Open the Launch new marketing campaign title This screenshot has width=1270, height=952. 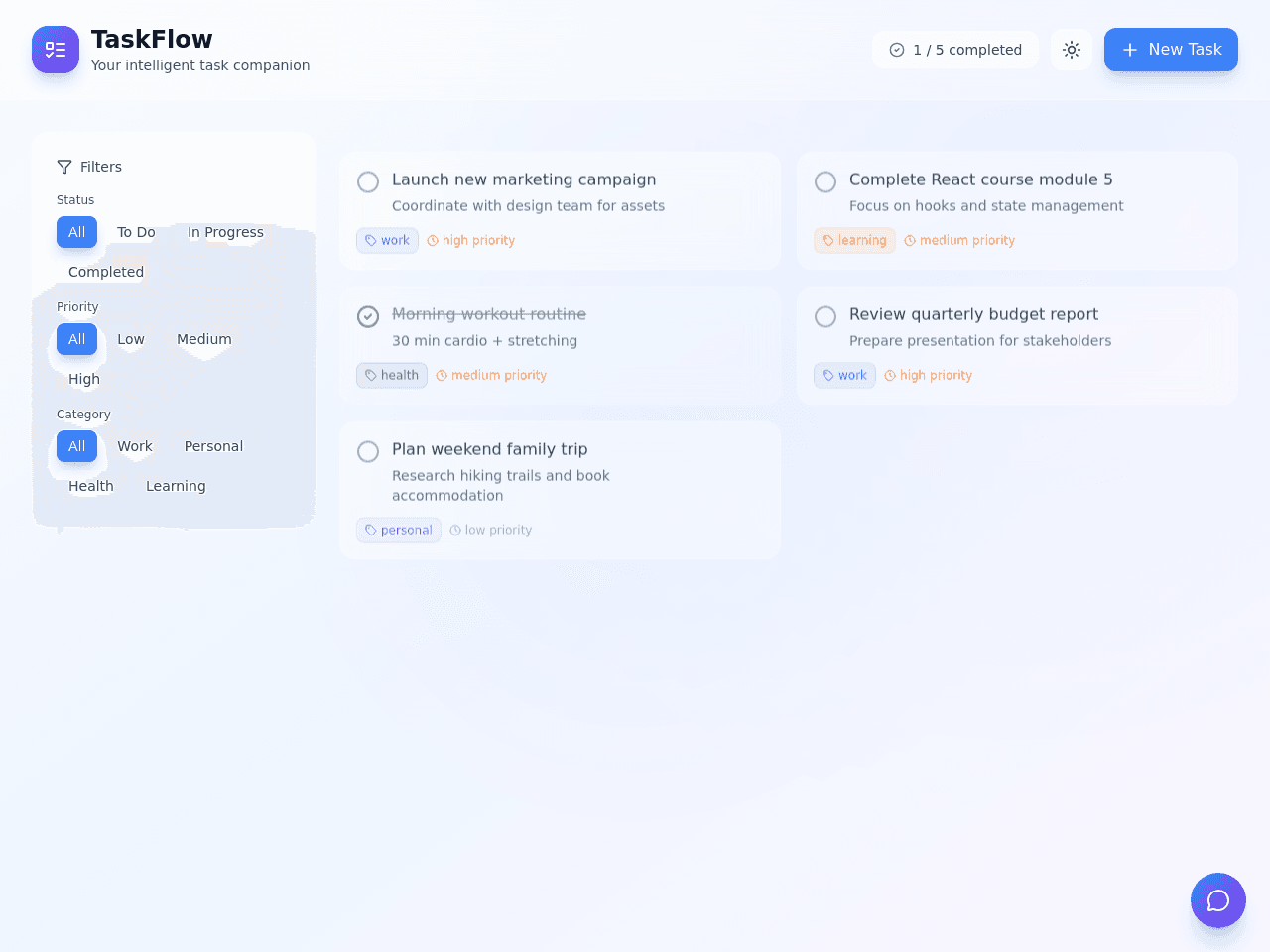[x=524, y=179]
